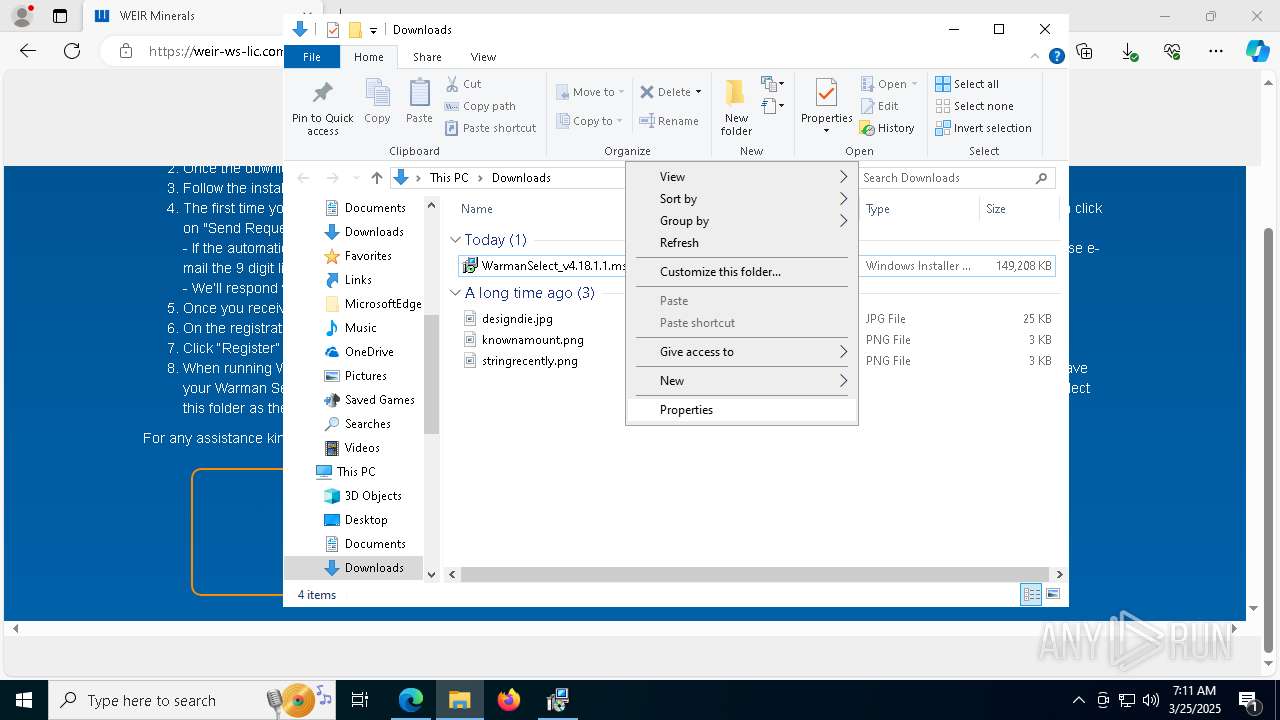1280x720 pixels.
Task: Open Edge Copilot icon
Action: (1257, 51)
